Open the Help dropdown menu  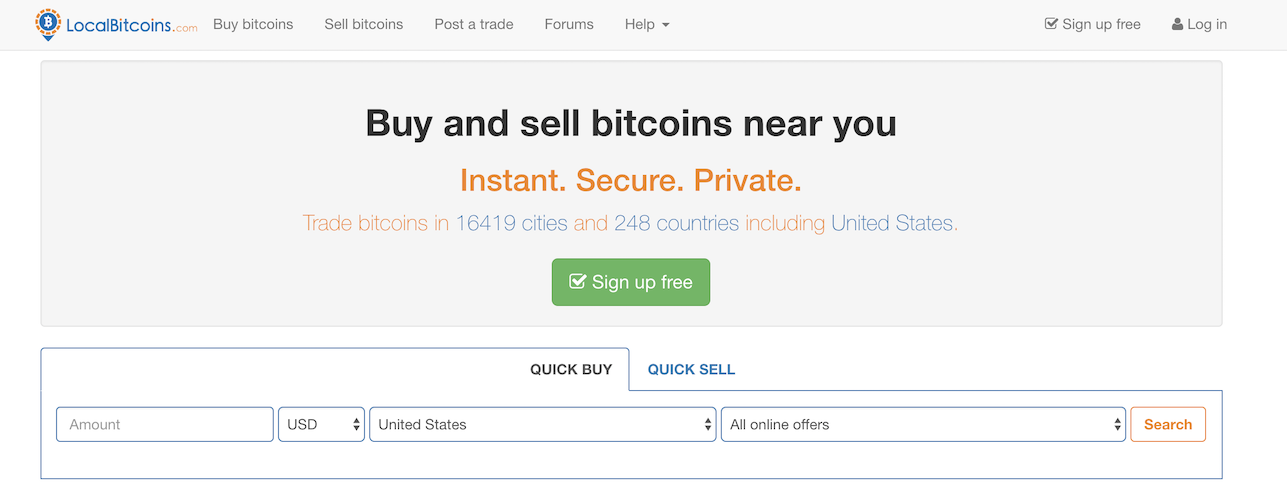(x=646, y=24)
